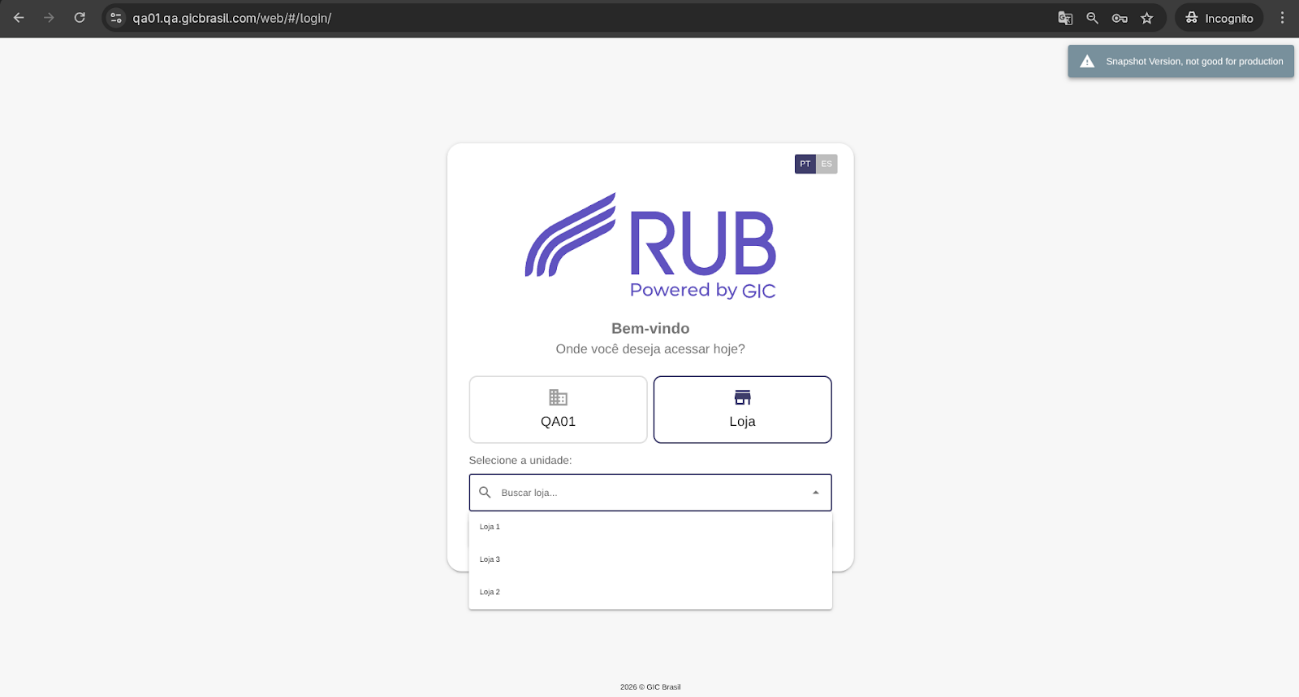Open Chrome three-dot menu
Screen dimensions: 1299x697
click(1282, 18)
